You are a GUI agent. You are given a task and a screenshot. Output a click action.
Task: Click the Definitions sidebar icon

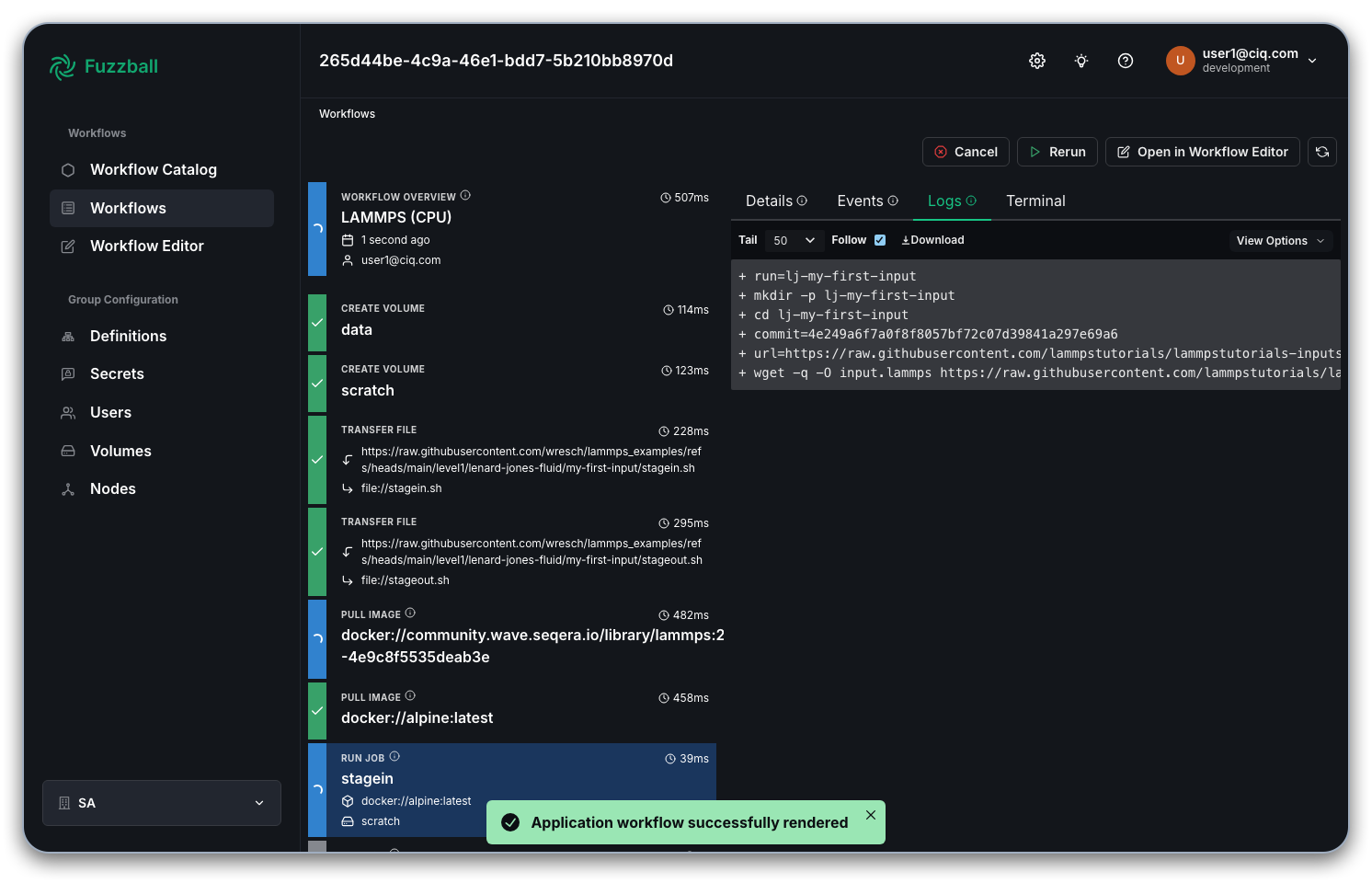coord(68,337)
